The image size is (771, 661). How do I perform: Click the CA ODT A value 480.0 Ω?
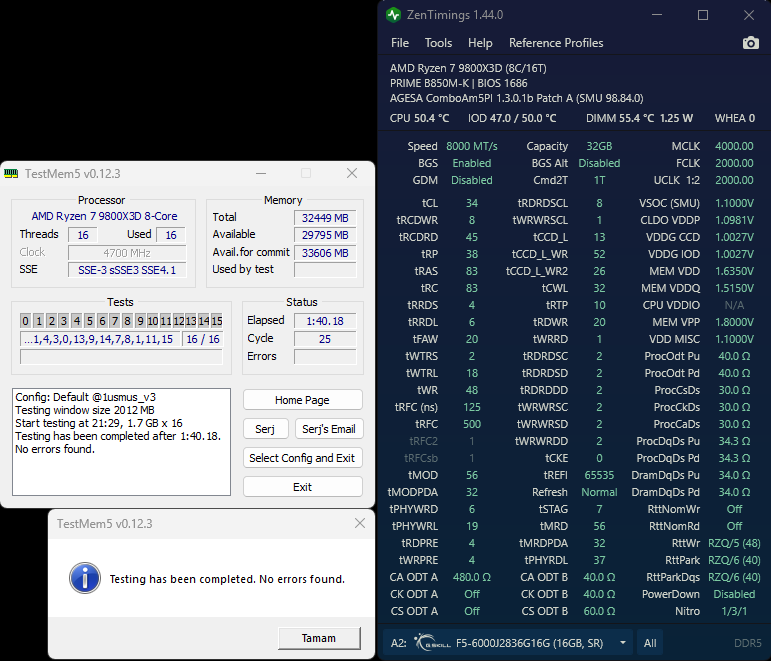tap(472, 577)
